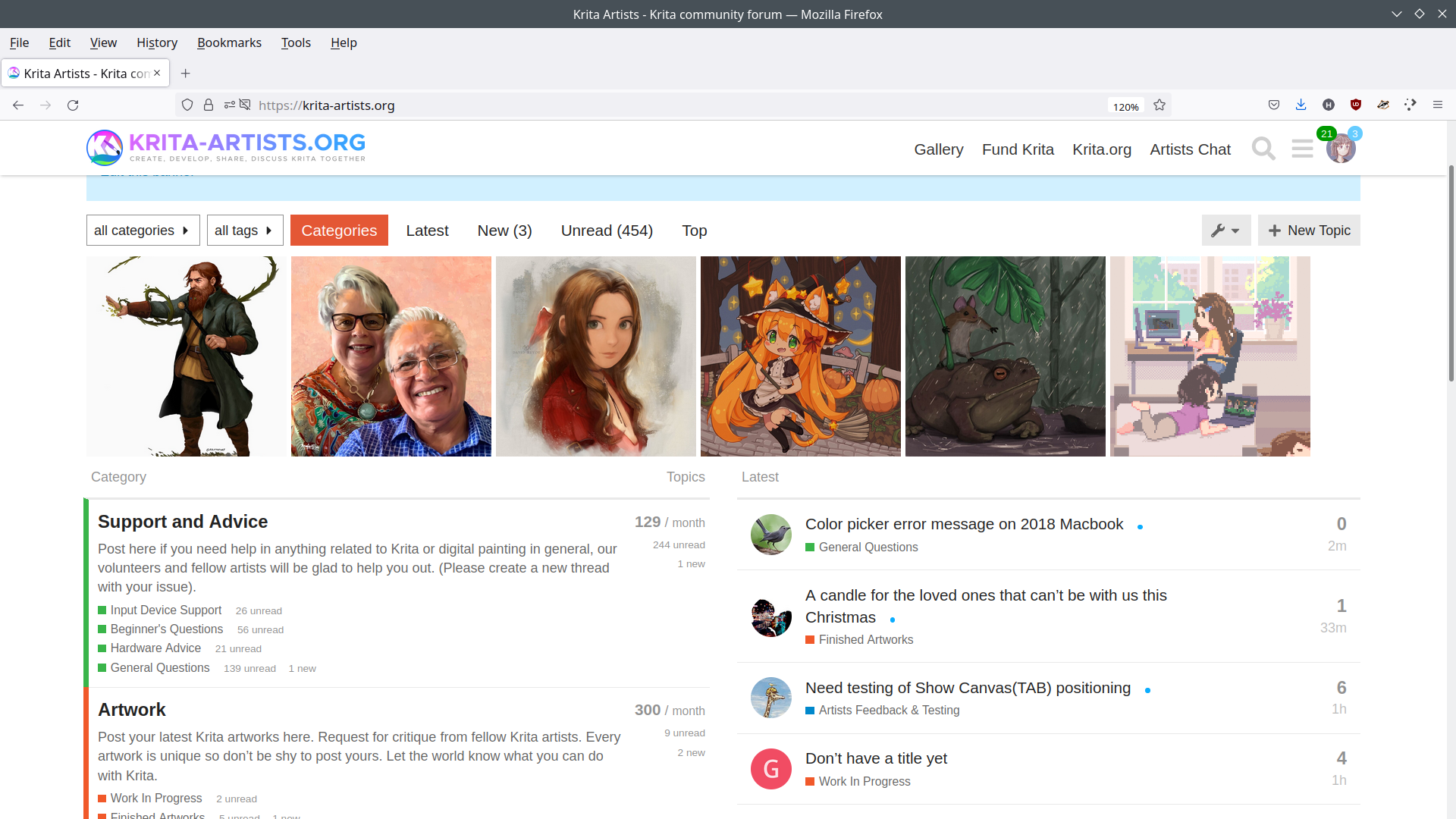Click the color portrait artwork thumbnail
Screen dimensions: 1456x819
click(595, 356)
